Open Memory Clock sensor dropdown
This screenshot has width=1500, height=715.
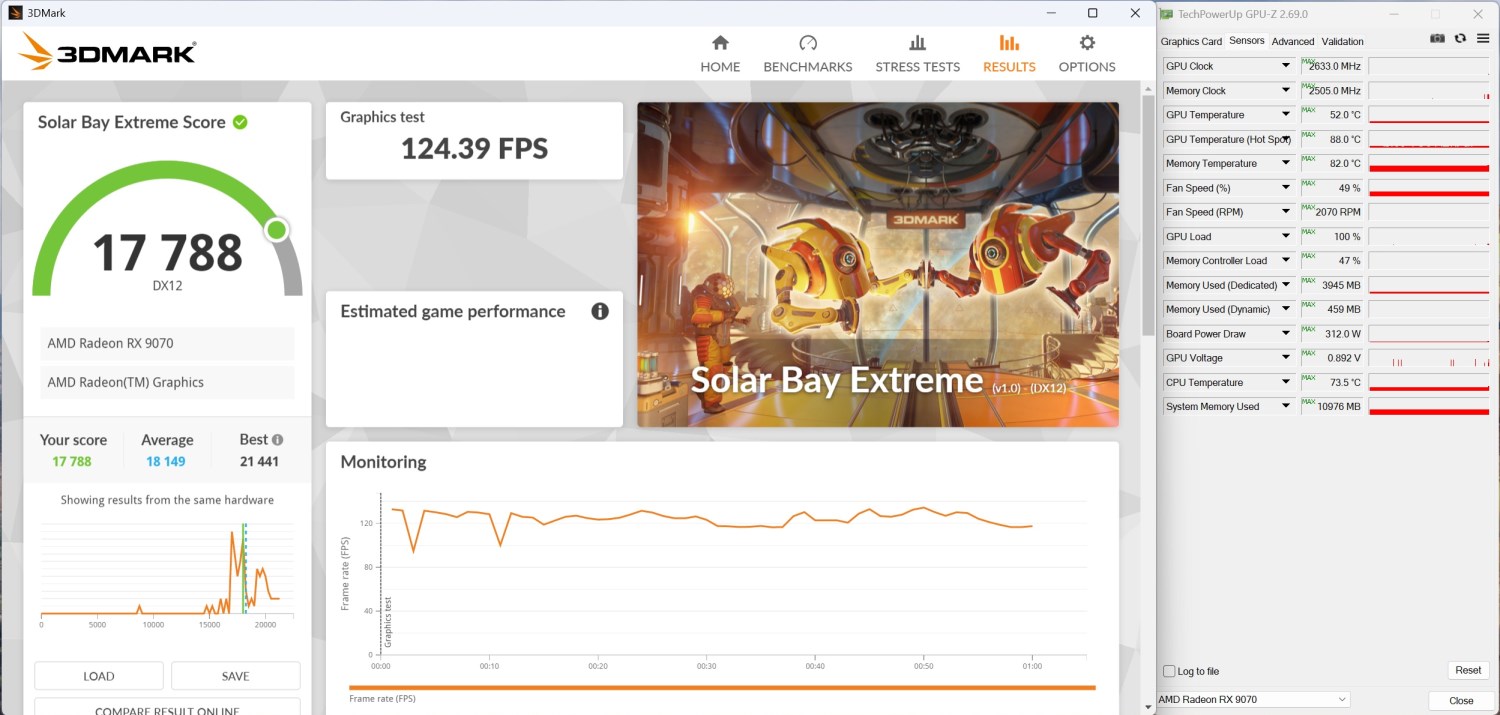tap(1286, 90)
